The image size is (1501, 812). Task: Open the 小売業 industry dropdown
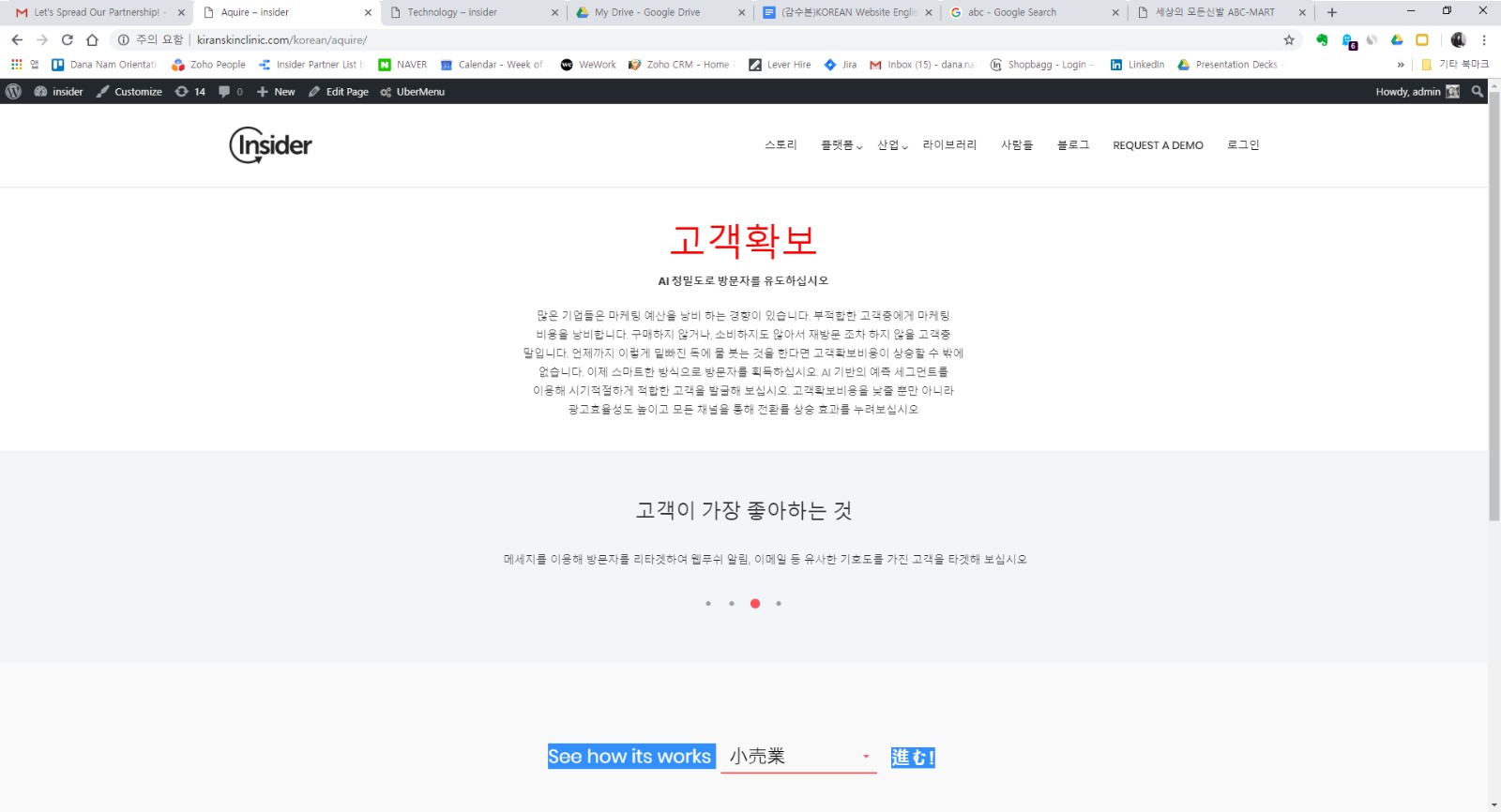(798, 757)
